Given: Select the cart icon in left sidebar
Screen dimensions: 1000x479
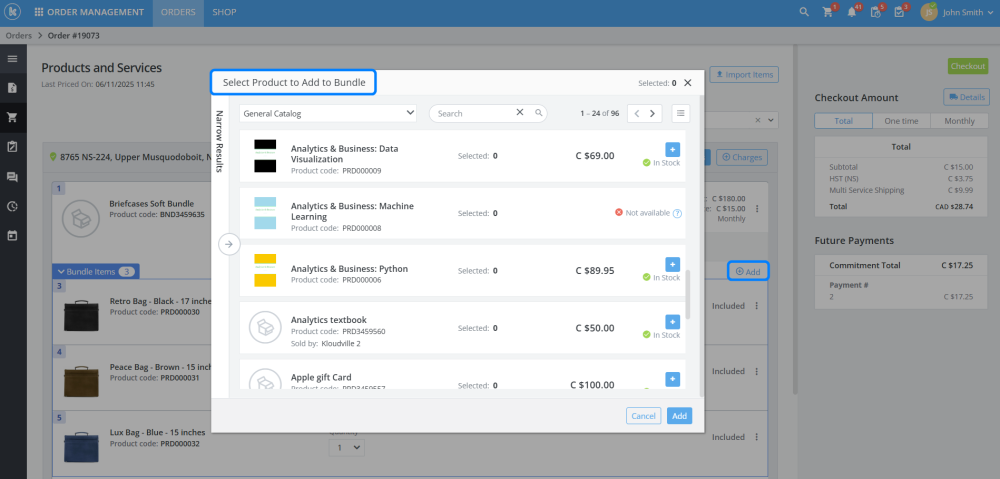Looking at the screenshot, I should click(x=12, y=117).
